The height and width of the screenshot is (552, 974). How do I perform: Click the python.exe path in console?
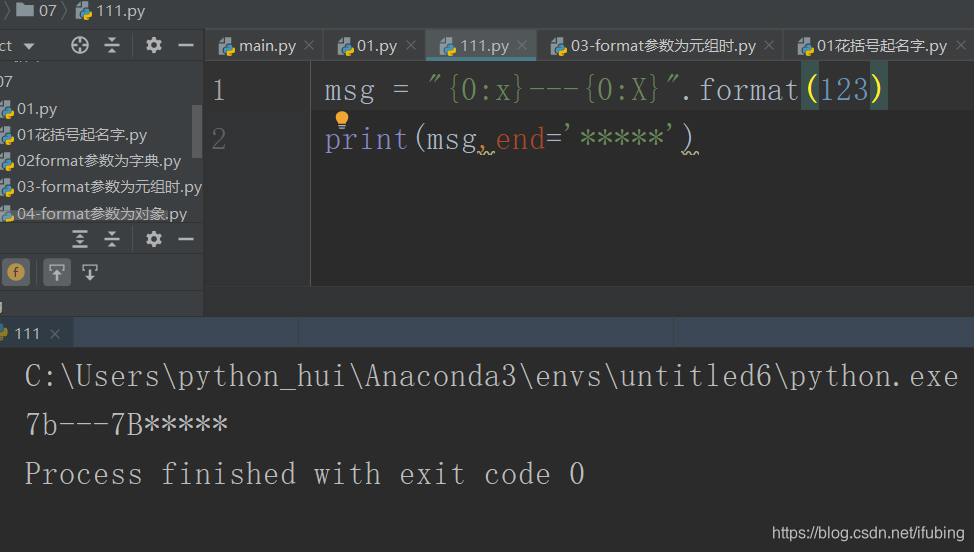492,376
